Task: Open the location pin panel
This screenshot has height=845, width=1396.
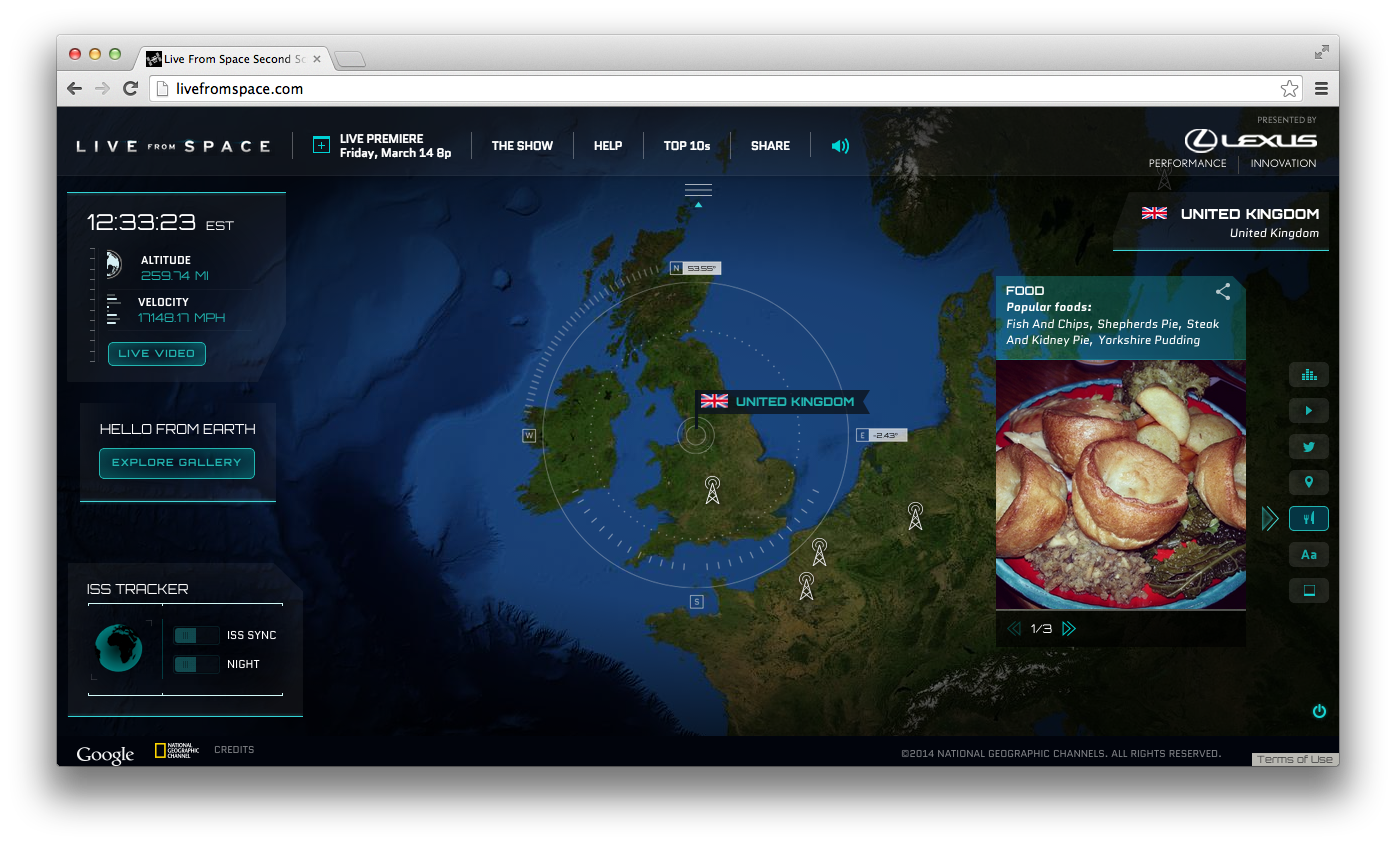Action: pyautogui.click(x=1308, y=483)
